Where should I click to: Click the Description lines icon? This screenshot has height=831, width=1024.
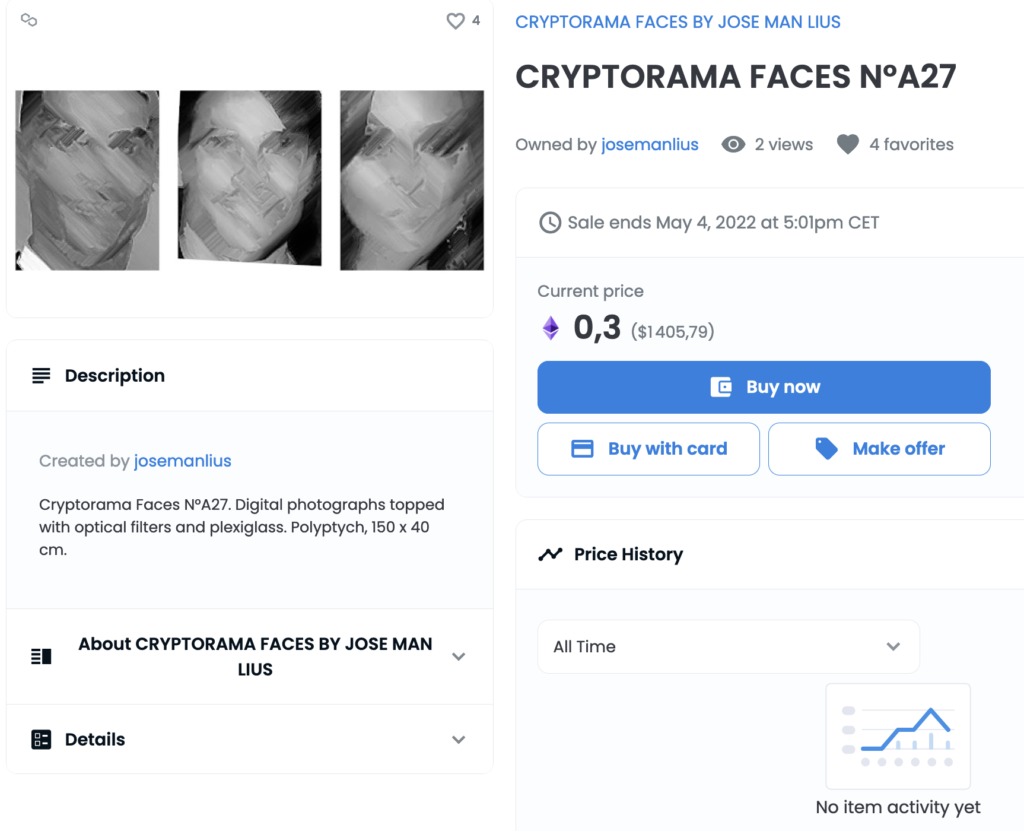click(x=41, y=376)
